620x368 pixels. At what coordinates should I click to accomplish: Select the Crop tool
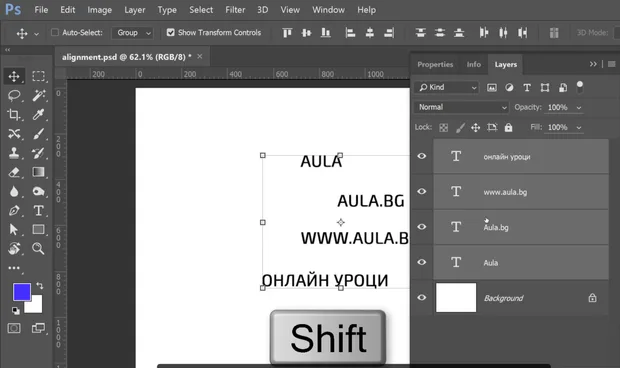point(14,115)
